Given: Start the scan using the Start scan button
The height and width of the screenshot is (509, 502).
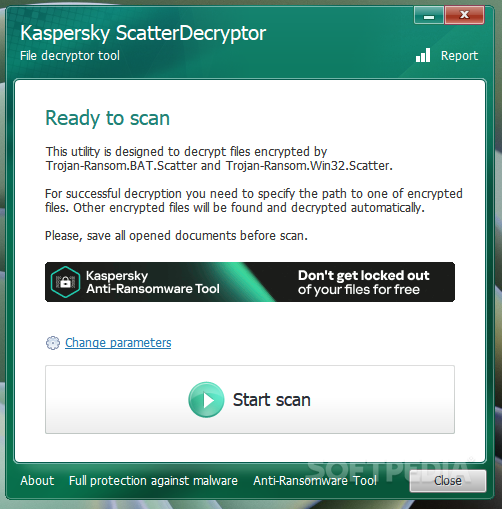Looking at the screenshot, I should click(250, 399).
